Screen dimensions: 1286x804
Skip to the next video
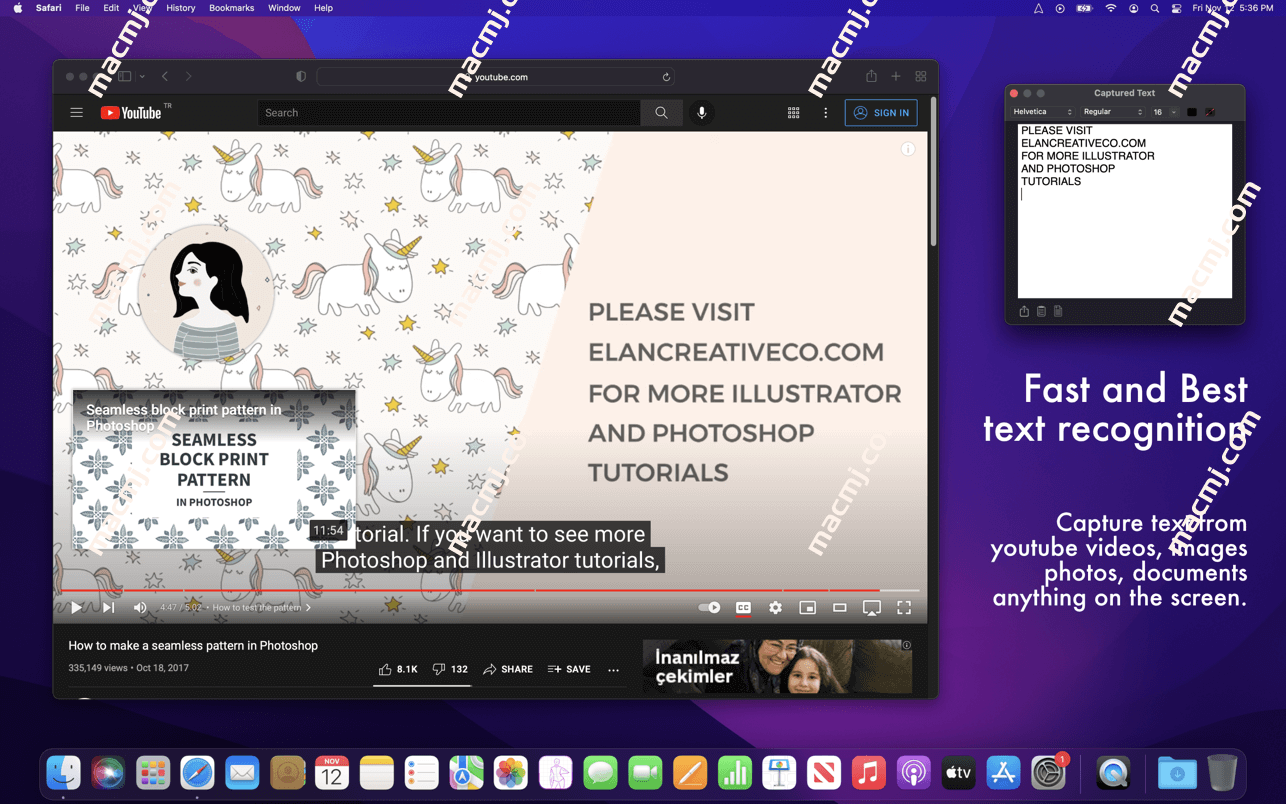[x=108, y=607]
